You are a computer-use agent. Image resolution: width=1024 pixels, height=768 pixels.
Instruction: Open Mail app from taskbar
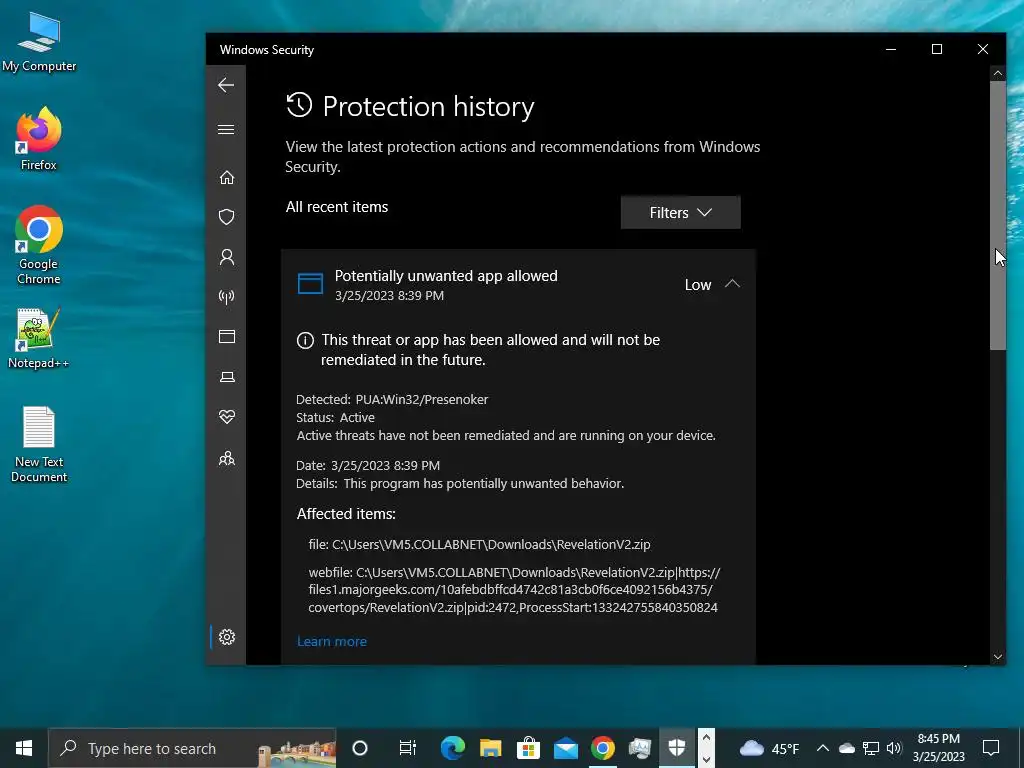point(566,748)
